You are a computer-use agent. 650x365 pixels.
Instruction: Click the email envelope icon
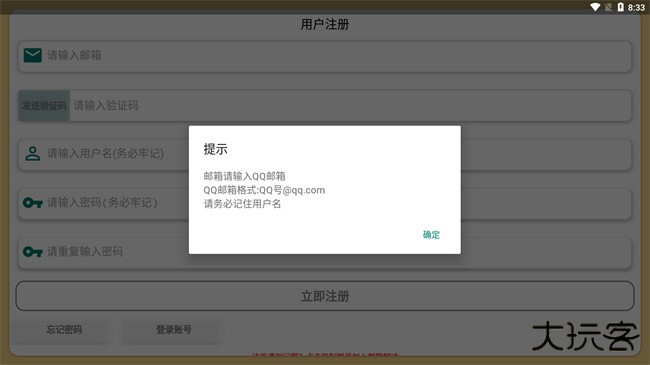click(x=32, y=55)
